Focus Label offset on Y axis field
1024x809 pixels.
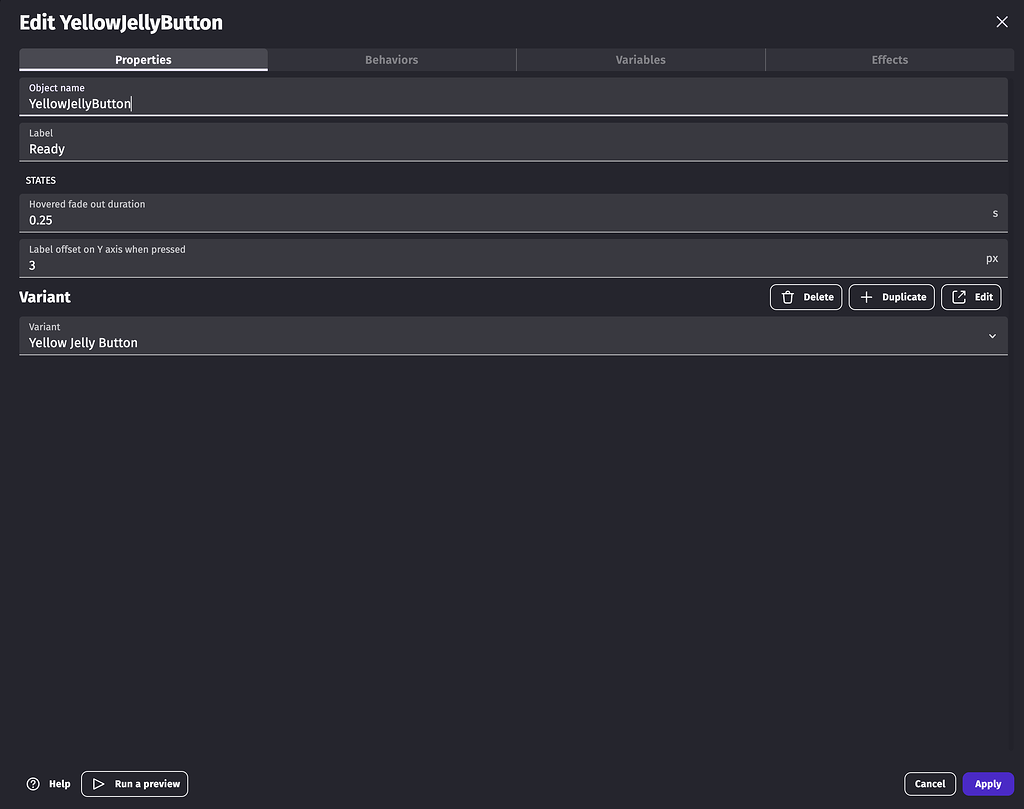coord(513,258)
